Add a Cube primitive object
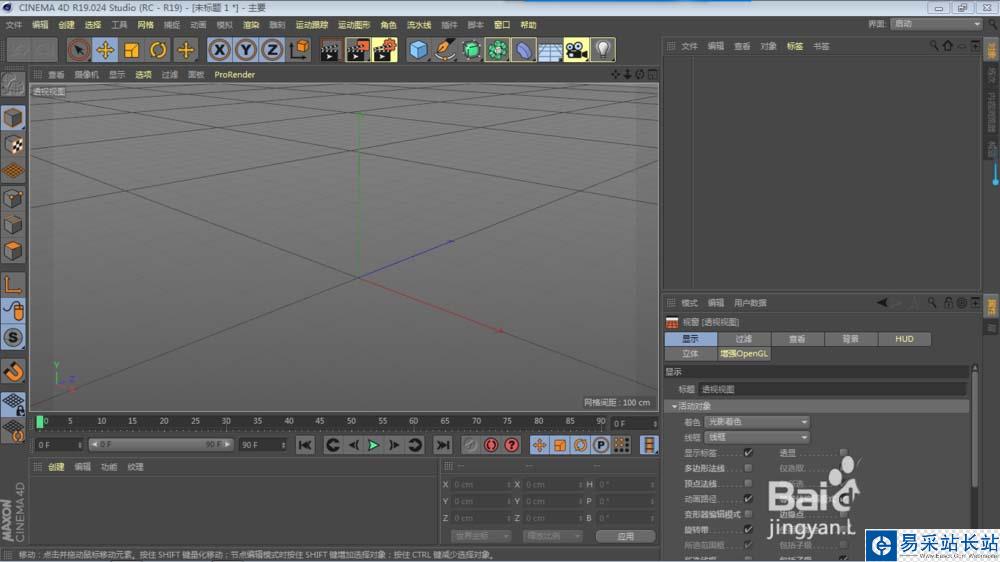1000x562 pixels. tap(418, 50)
